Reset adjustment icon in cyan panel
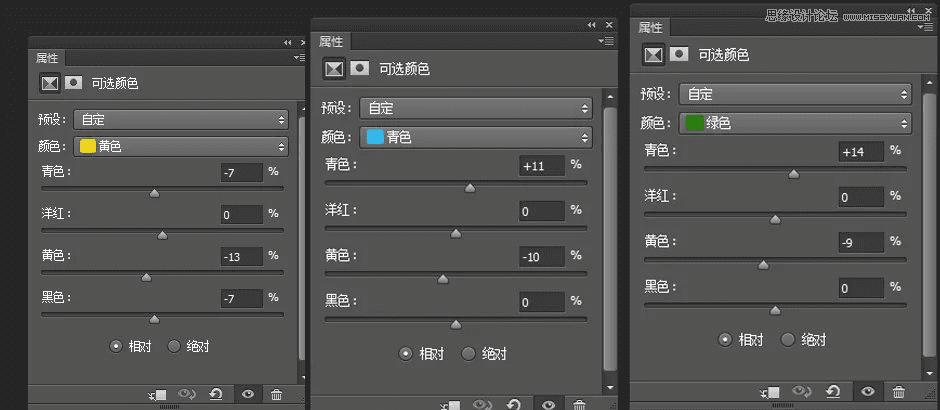 (513, 405)
